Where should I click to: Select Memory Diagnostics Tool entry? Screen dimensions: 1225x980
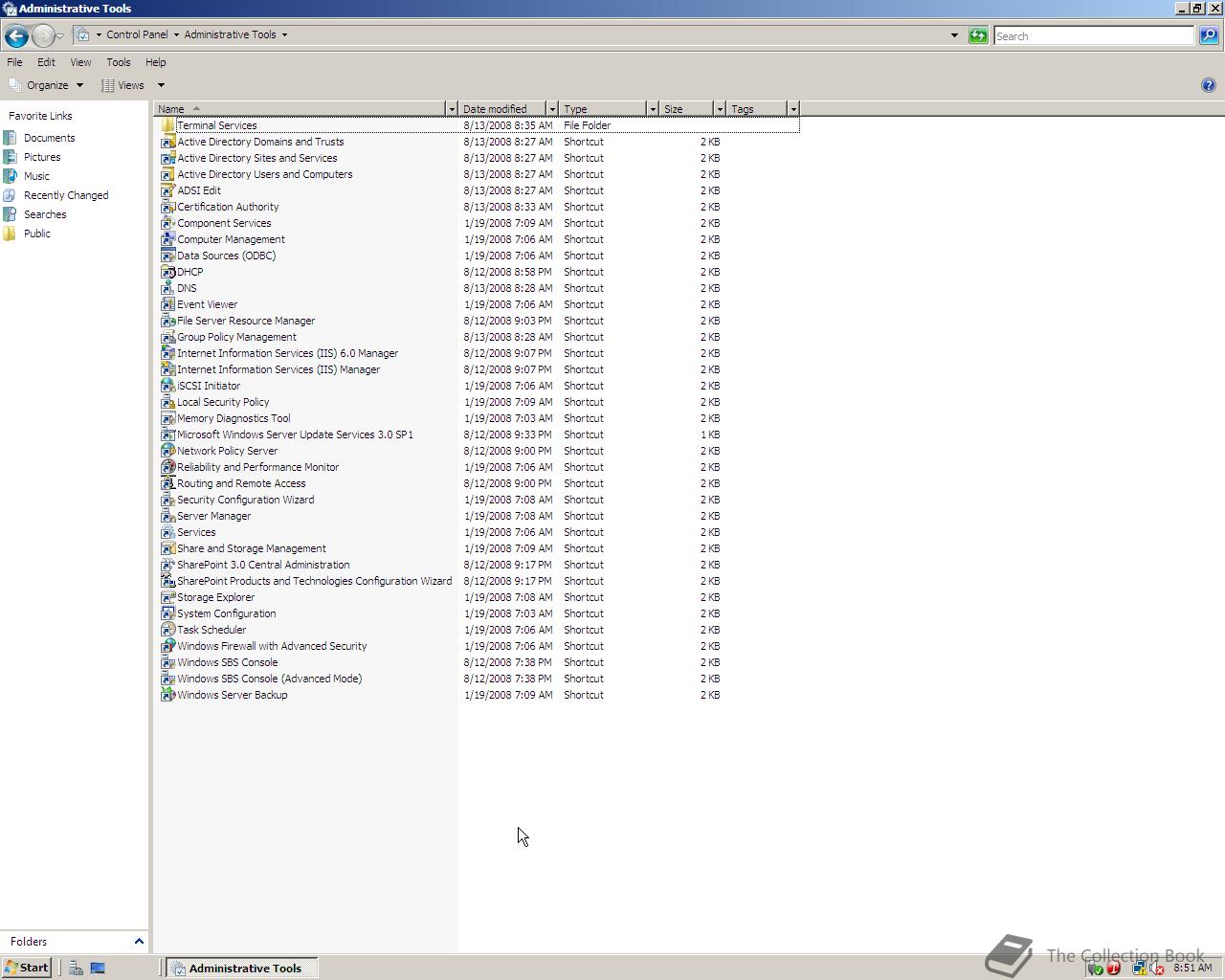point(234,418)
